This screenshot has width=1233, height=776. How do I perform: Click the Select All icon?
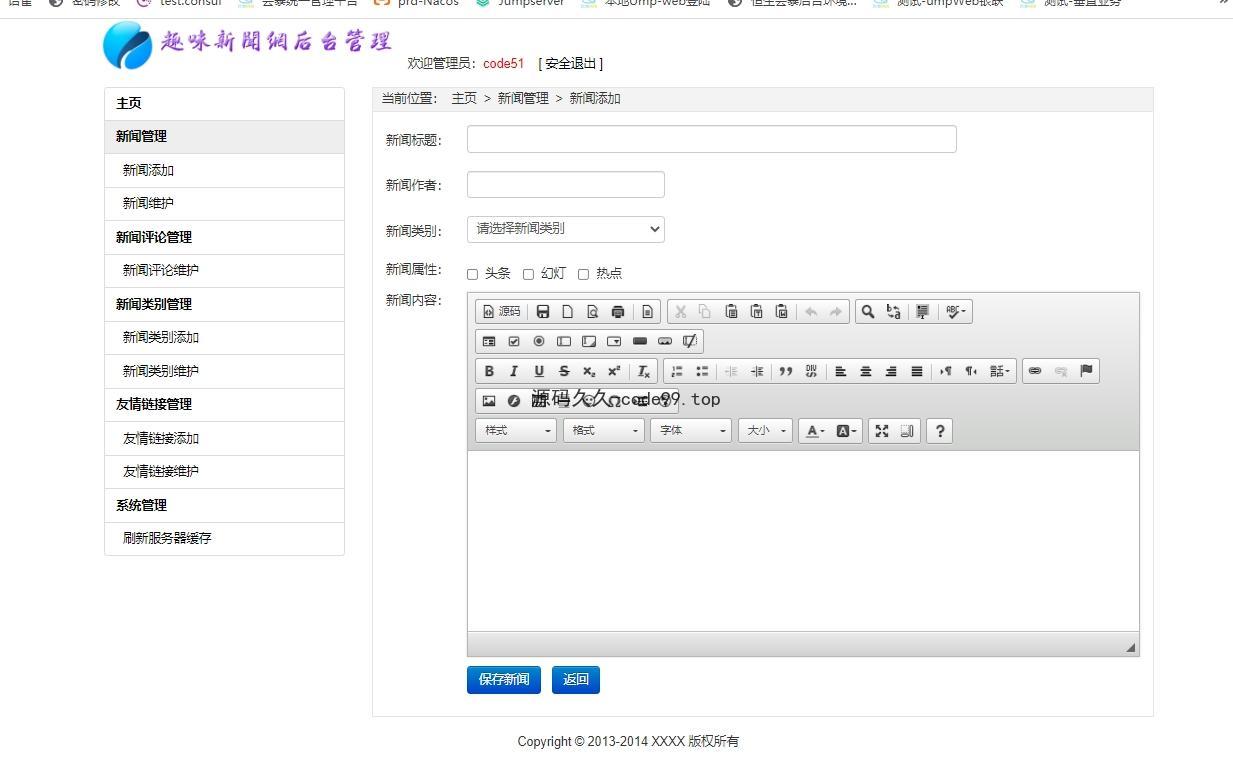(x=922, y=312)
